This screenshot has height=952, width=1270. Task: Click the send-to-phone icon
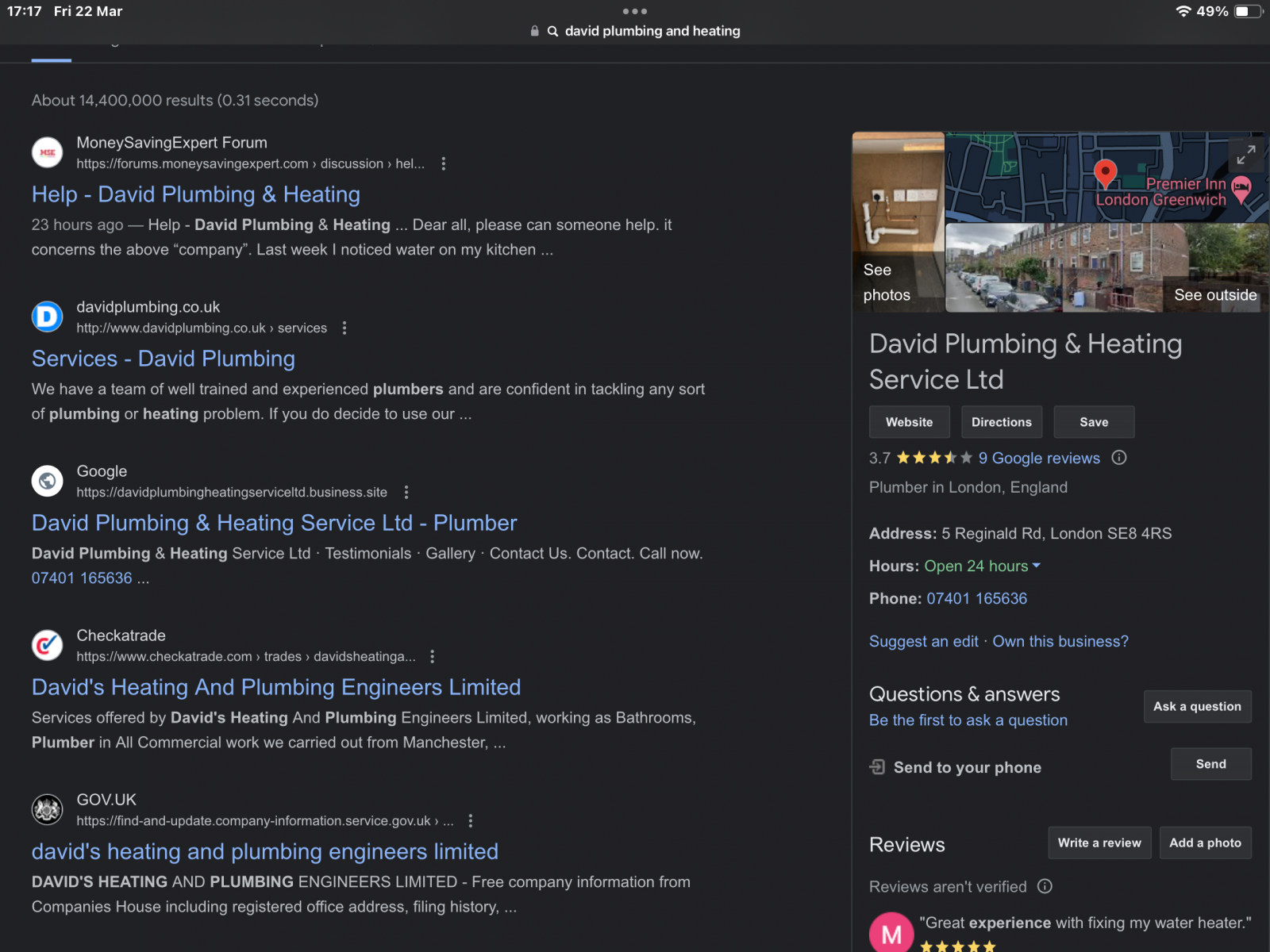[877, 766]
